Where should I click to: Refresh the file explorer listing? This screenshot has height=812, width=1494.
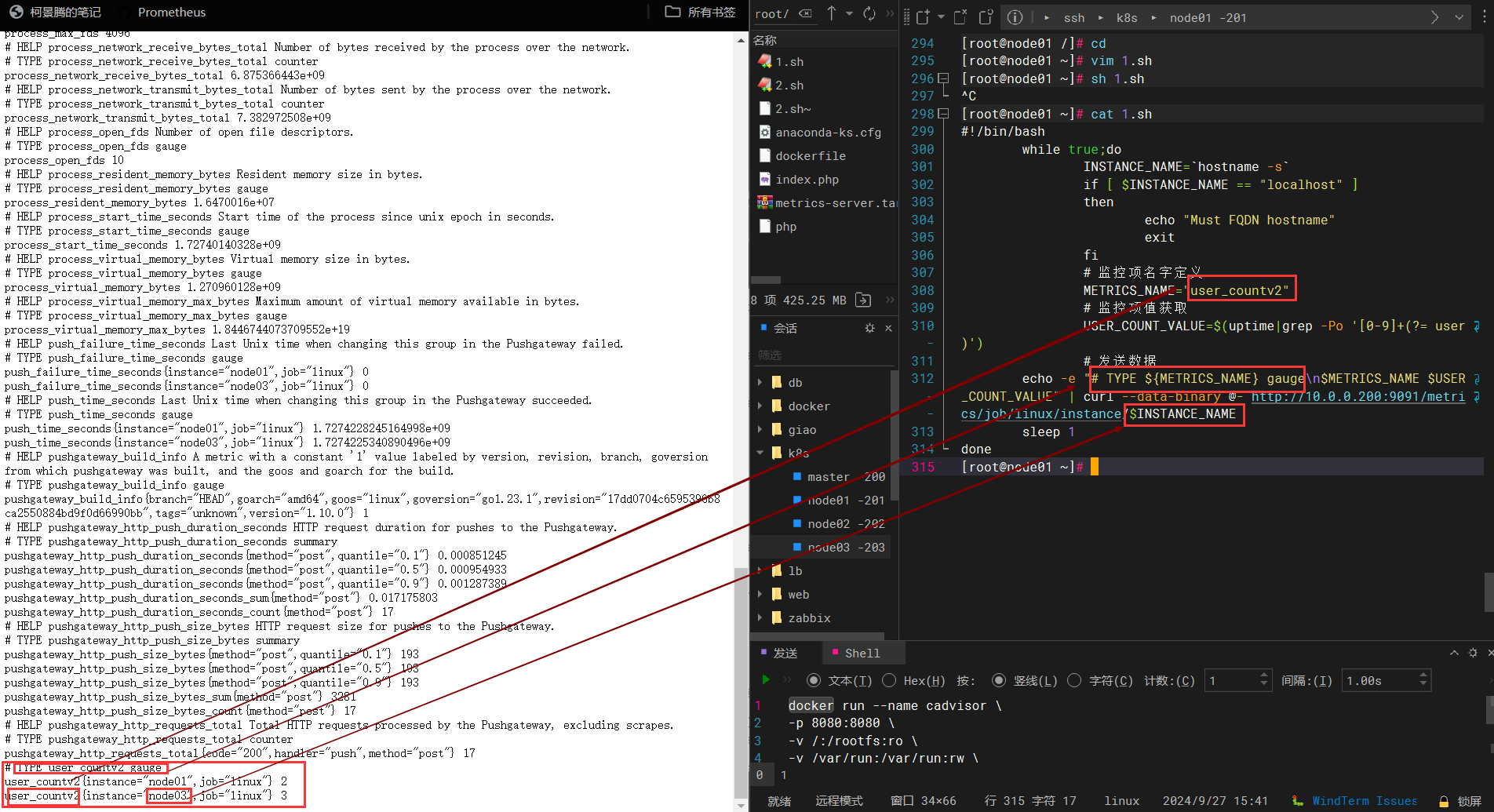[x=869, y=13]
